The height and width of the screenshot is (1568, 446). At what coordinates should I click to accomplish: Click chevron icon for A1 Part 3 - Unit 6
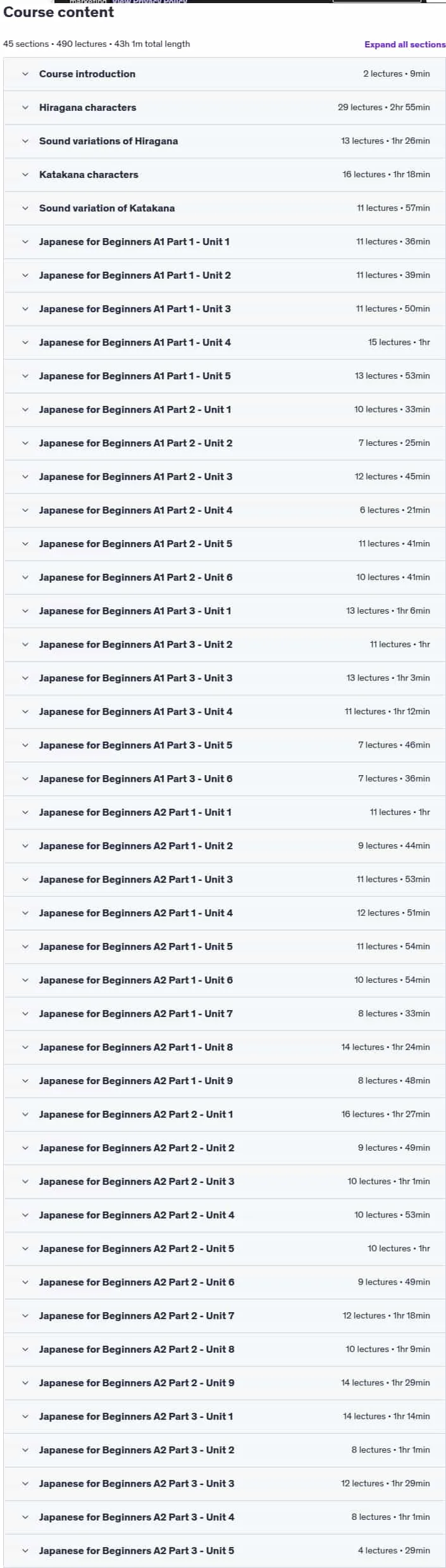point(25,779)
